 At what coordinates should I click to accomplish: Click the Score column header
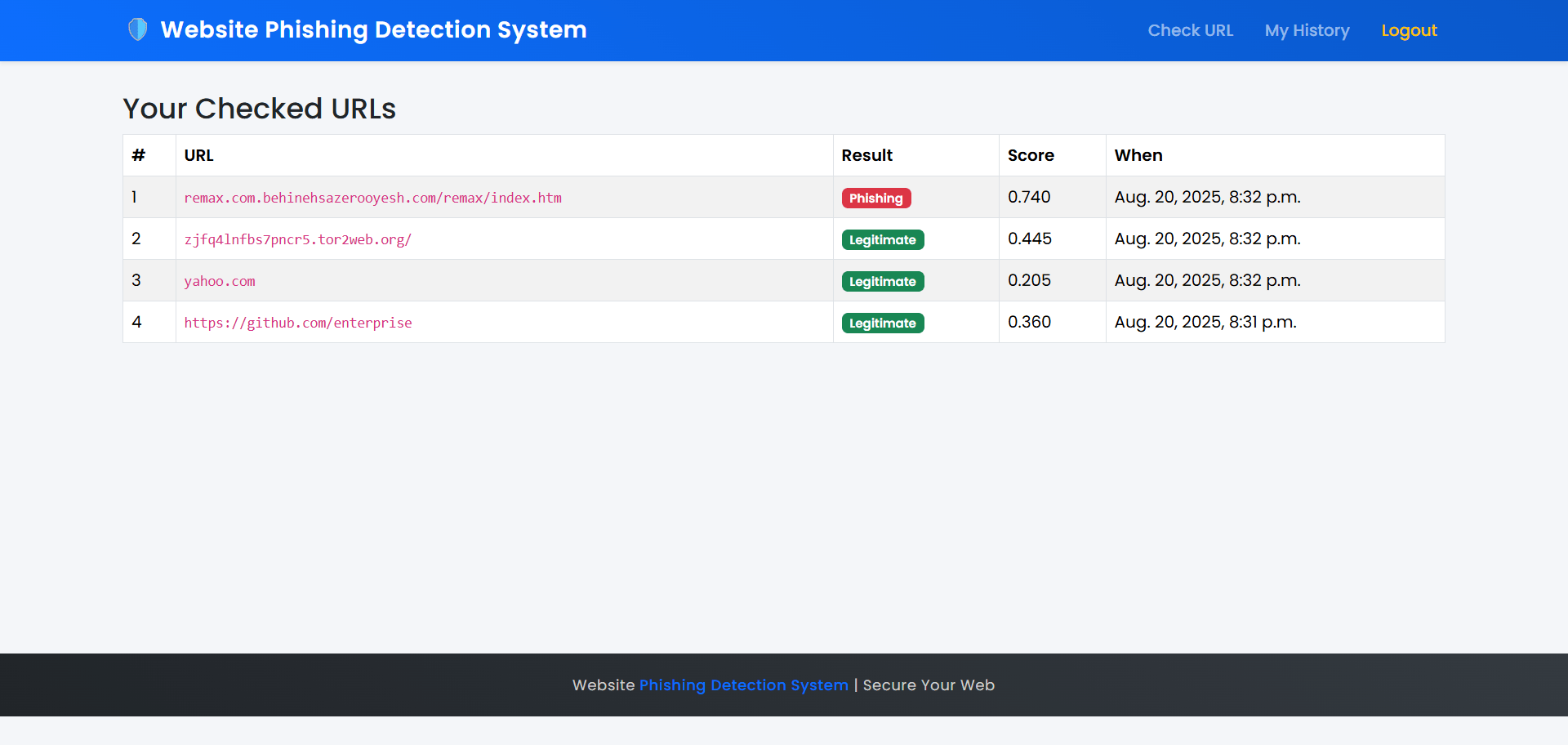pyautogui.click(x=1031, y=155)
